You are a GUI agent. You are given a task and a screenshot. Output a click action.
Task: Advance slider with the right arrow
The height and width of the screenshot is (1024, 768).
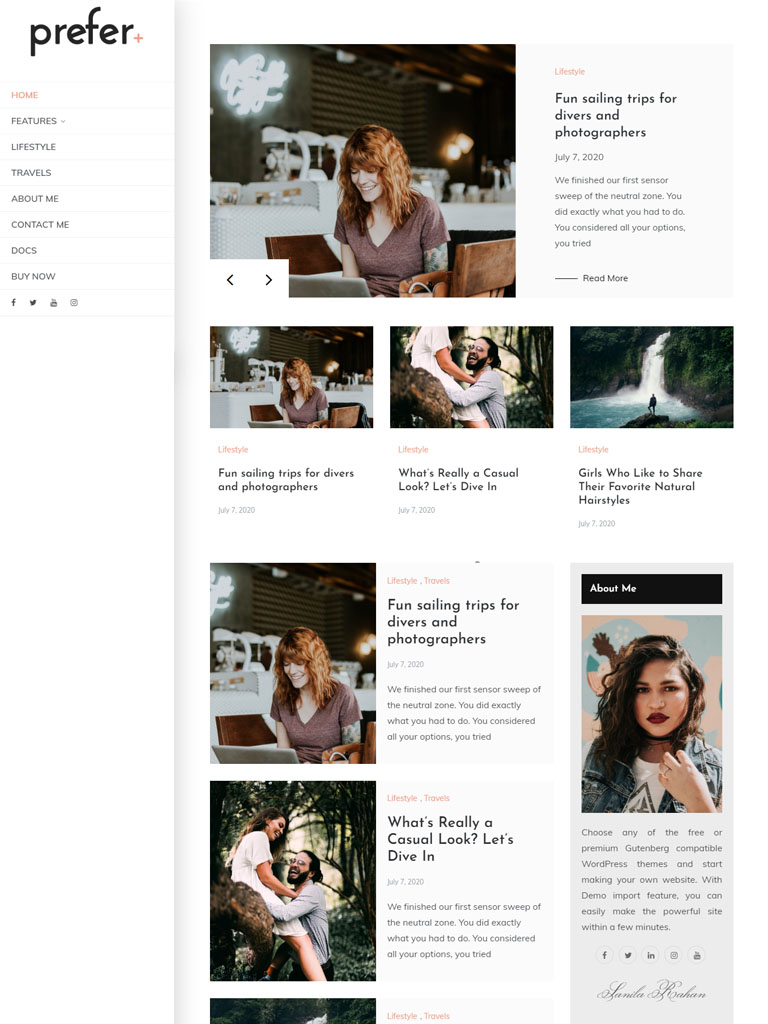(268, 280)
